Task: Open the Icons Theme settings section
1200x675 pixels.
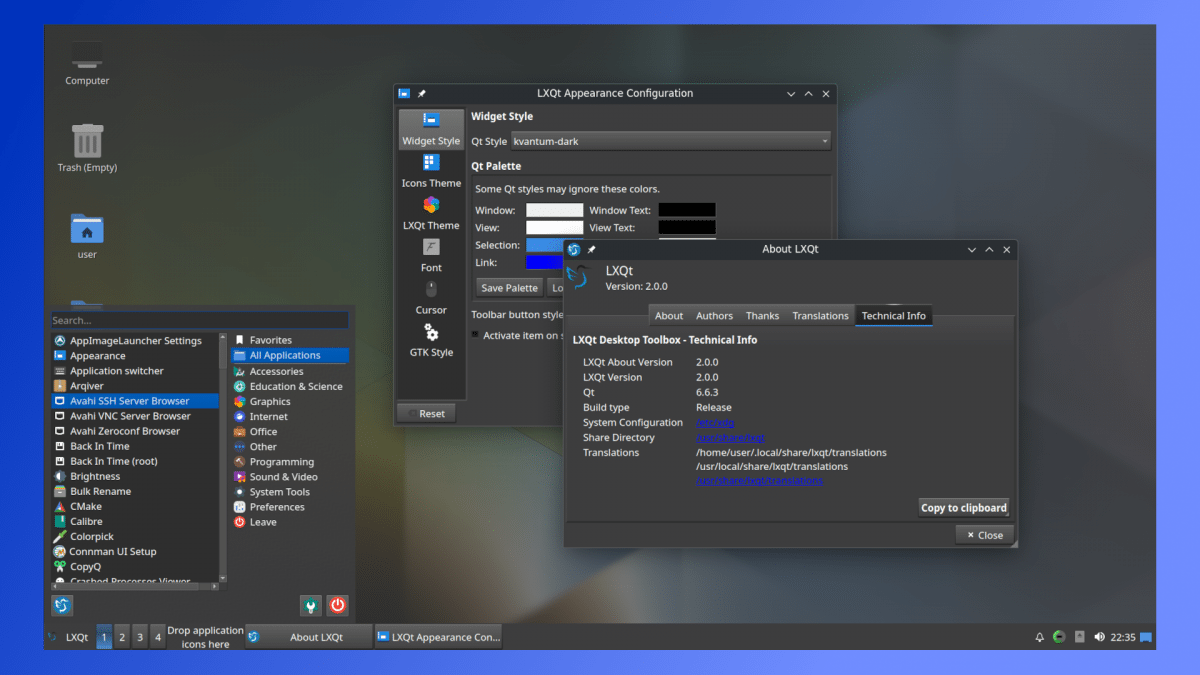Action: (431, 171)
